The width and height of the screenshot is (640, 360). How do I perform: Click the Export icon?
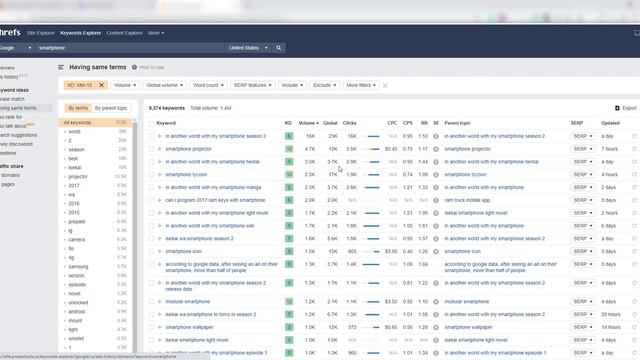[617, 108]
